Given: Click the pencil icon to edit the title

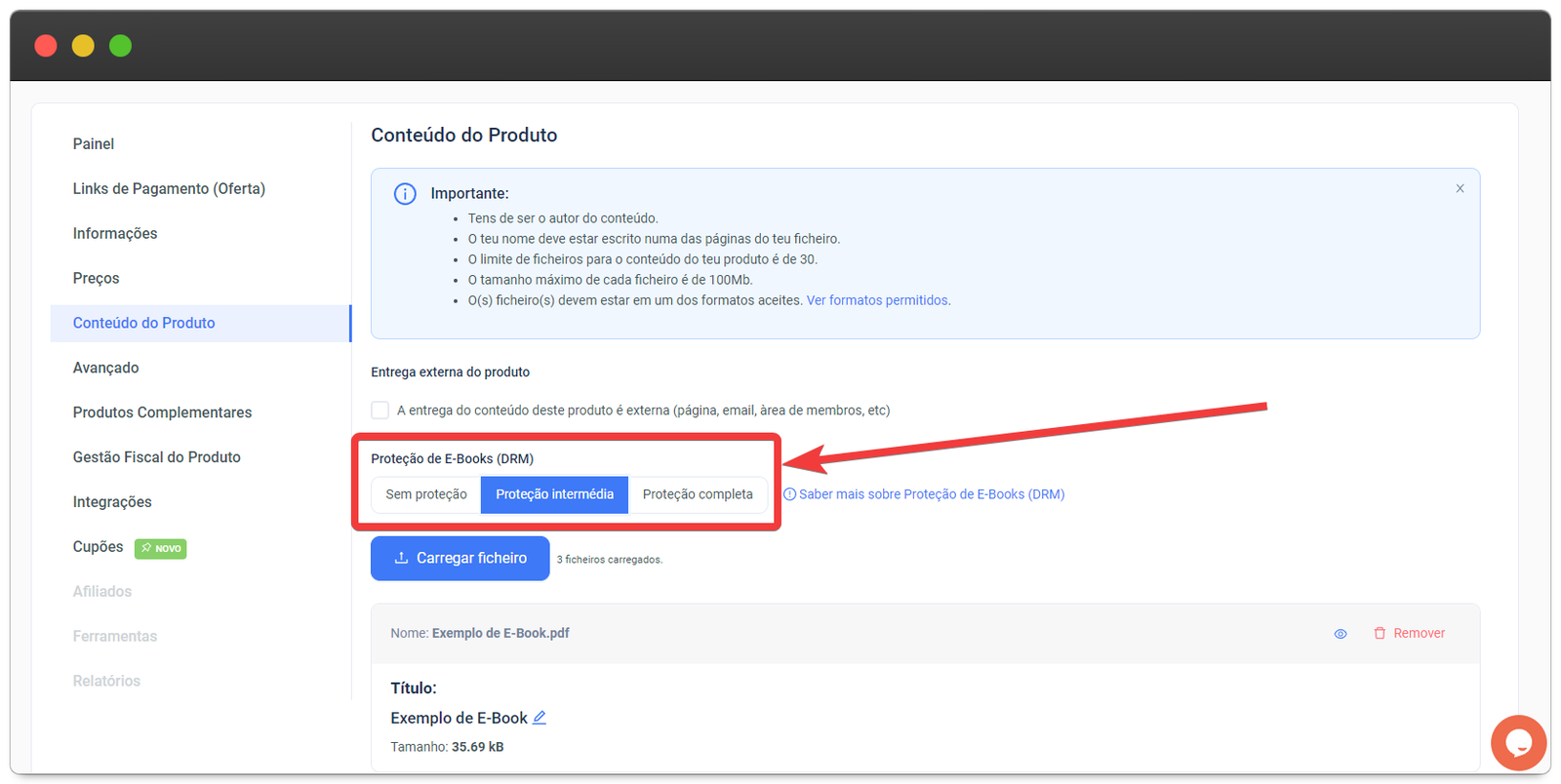Looking at the screenshot, I should point(540,718).
